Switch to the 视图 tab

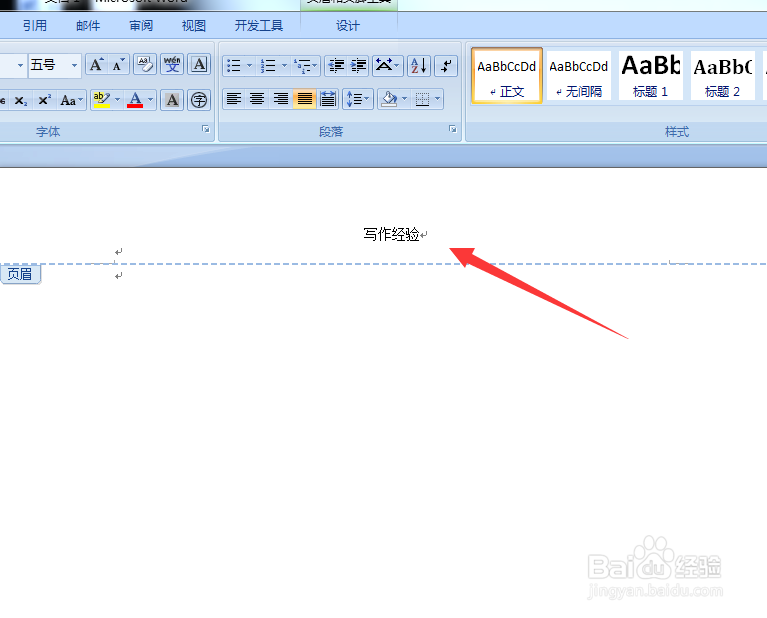pos(194,25)
